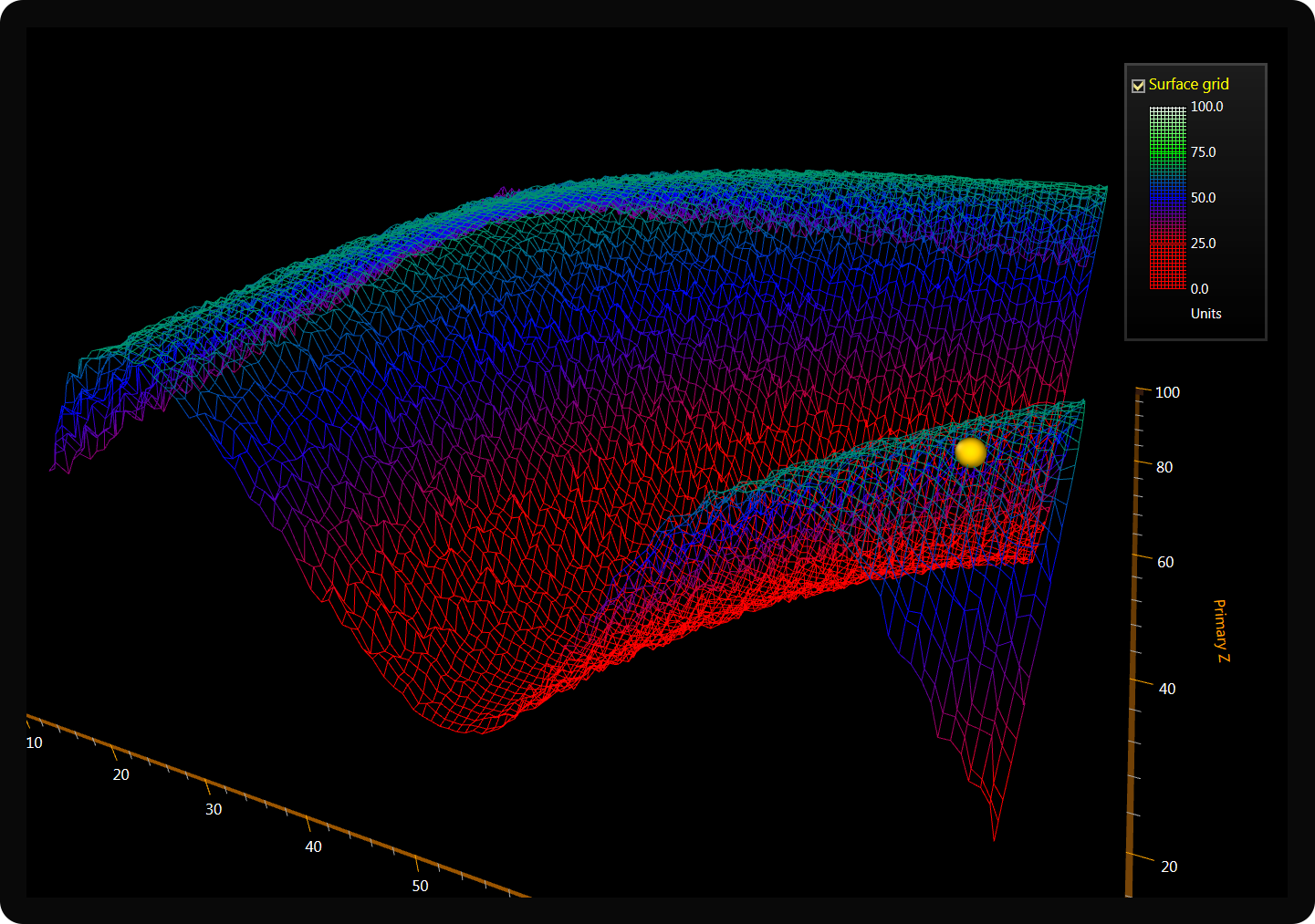The height and width of the screenshot is (924, 1315).
Task: Select the 40 tick label on the Z axis
Action: pos(1167,689)
